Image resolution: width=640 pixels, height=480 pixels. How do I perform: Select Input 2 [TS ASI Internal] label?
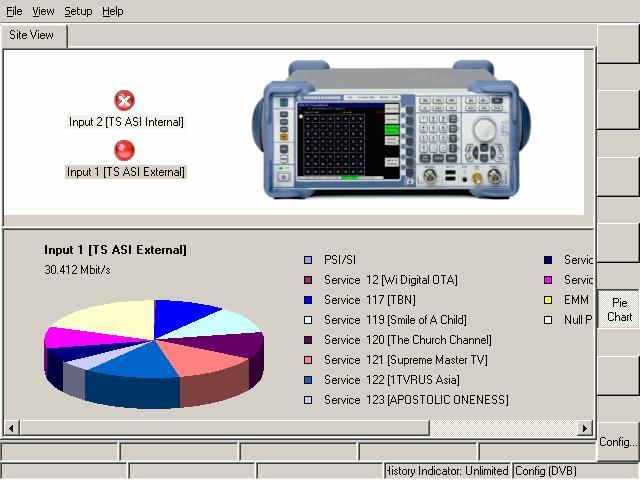(x=126, y=122)
